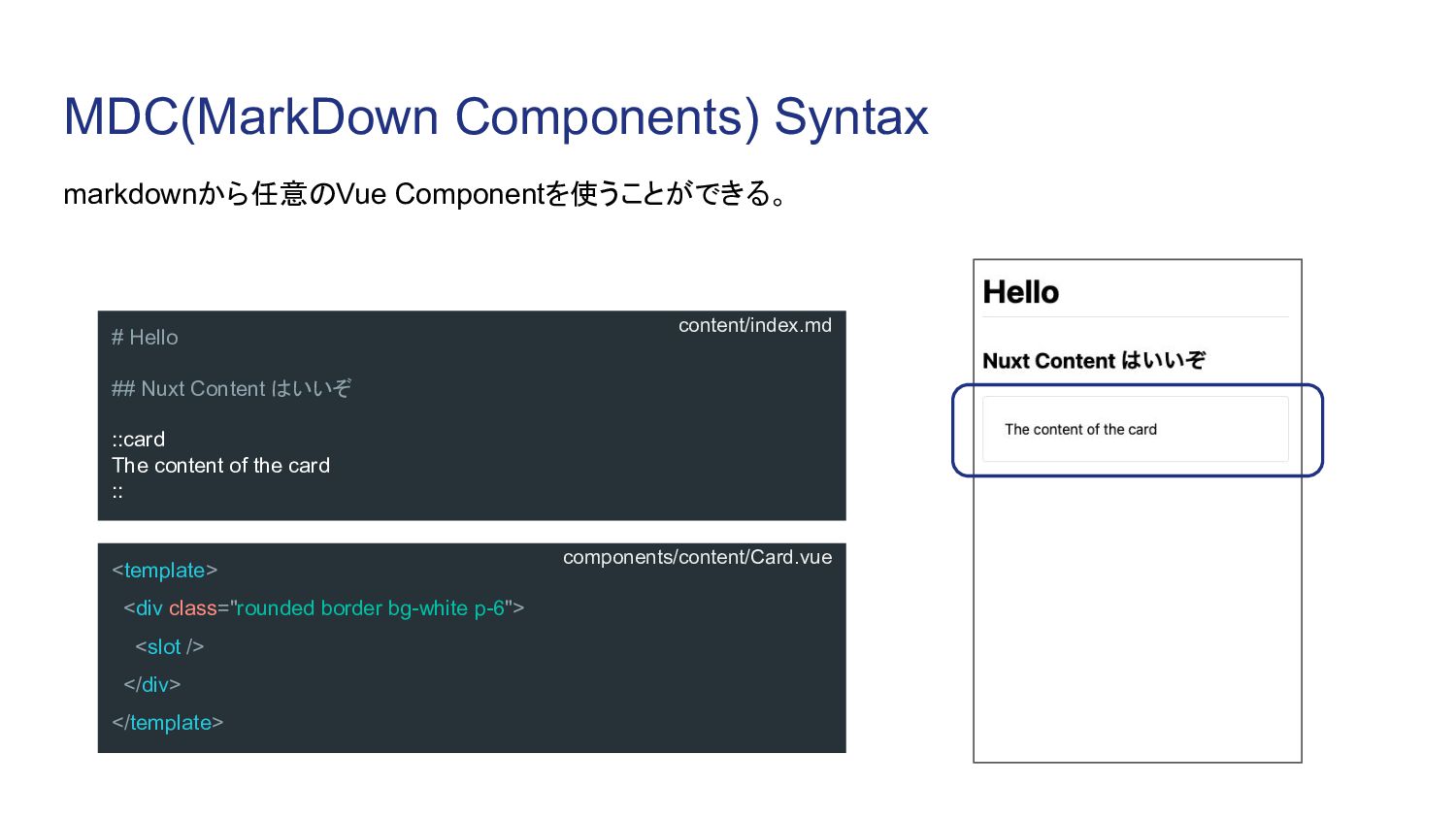The image size is (1456, 819).
Task: Click the closing '</template>' tag
Action: [x=167, y=723]
